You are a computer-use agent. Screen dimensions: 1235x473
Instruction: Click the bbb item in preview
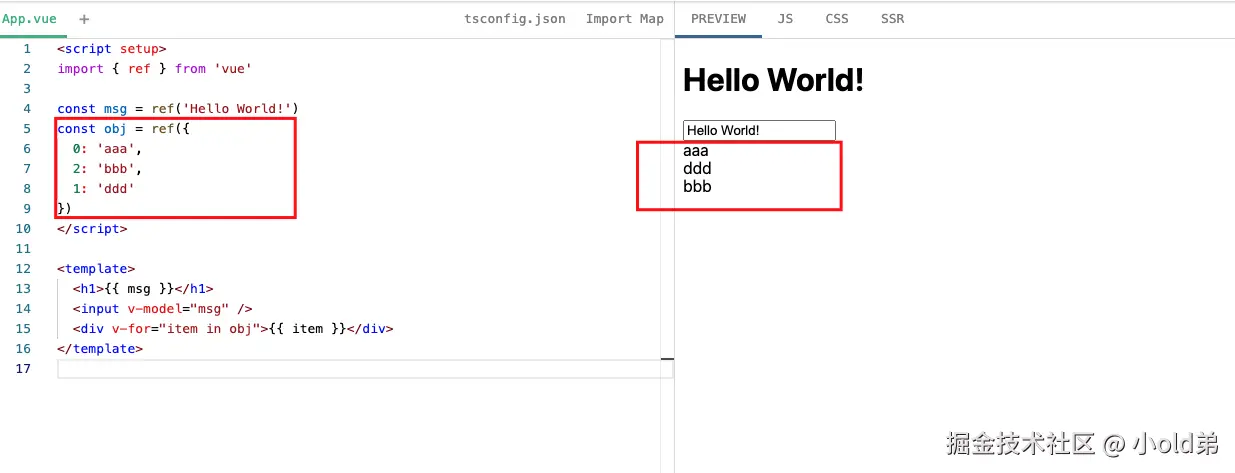(x=697, y=186)
